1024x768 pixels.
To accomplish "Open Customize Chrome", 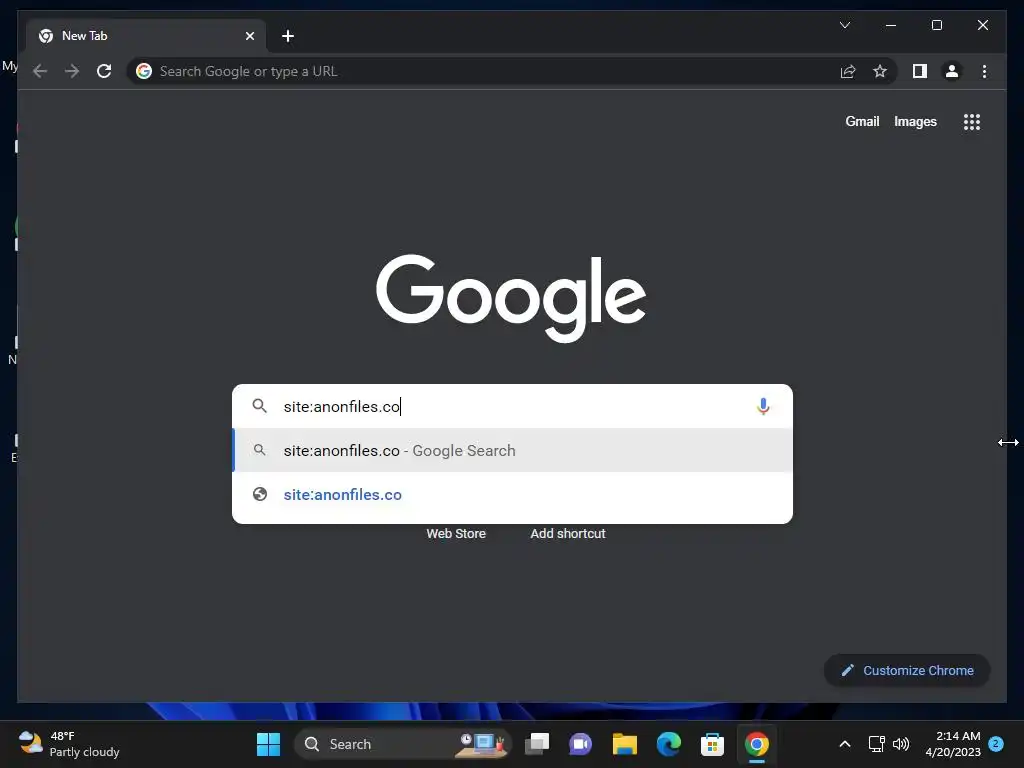I will tap(907, 670).
